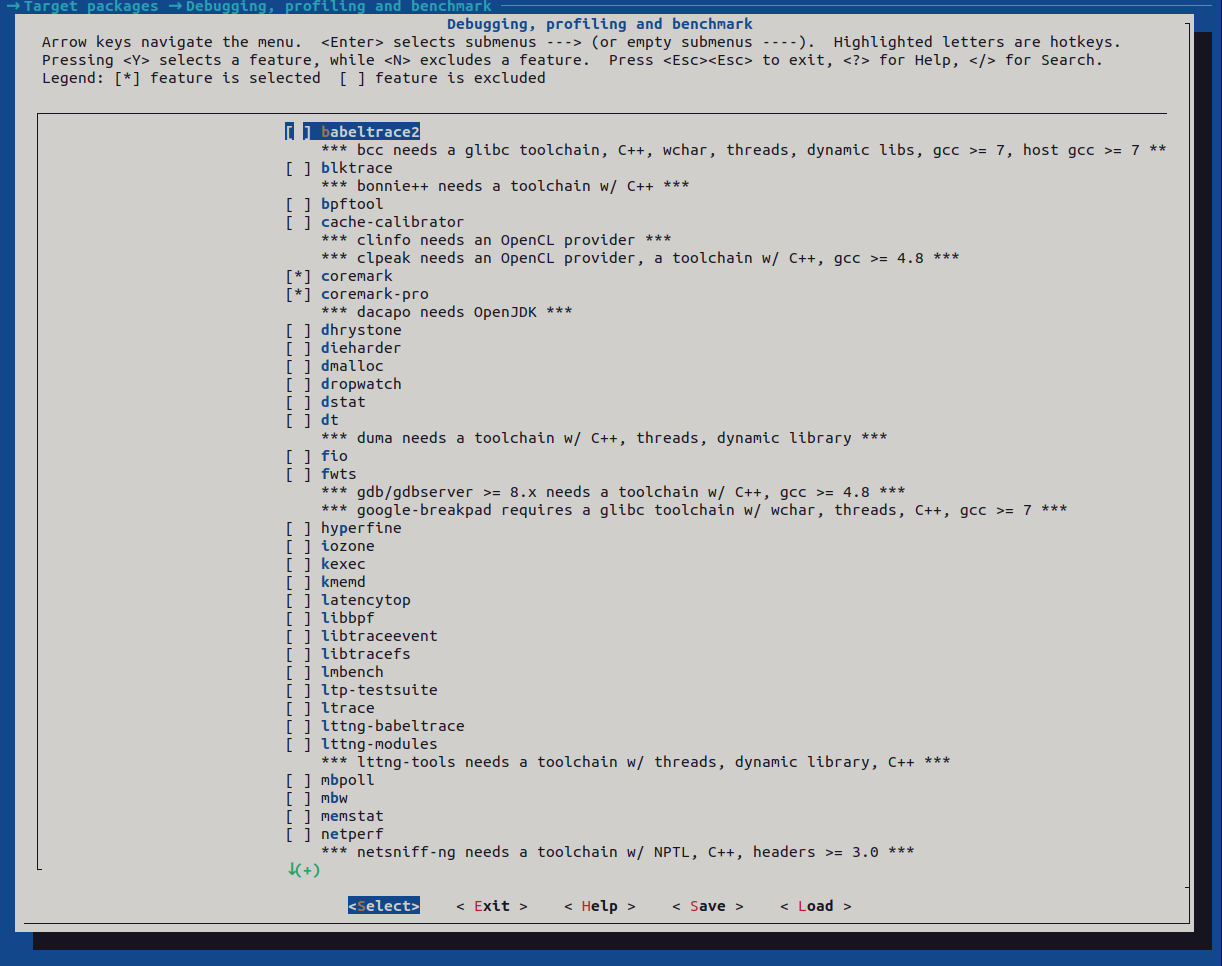The height and width of the screenshot is (966, 1222).
Task: Click the dacapo needs OpenJDK comment
Action: point(447,312)
